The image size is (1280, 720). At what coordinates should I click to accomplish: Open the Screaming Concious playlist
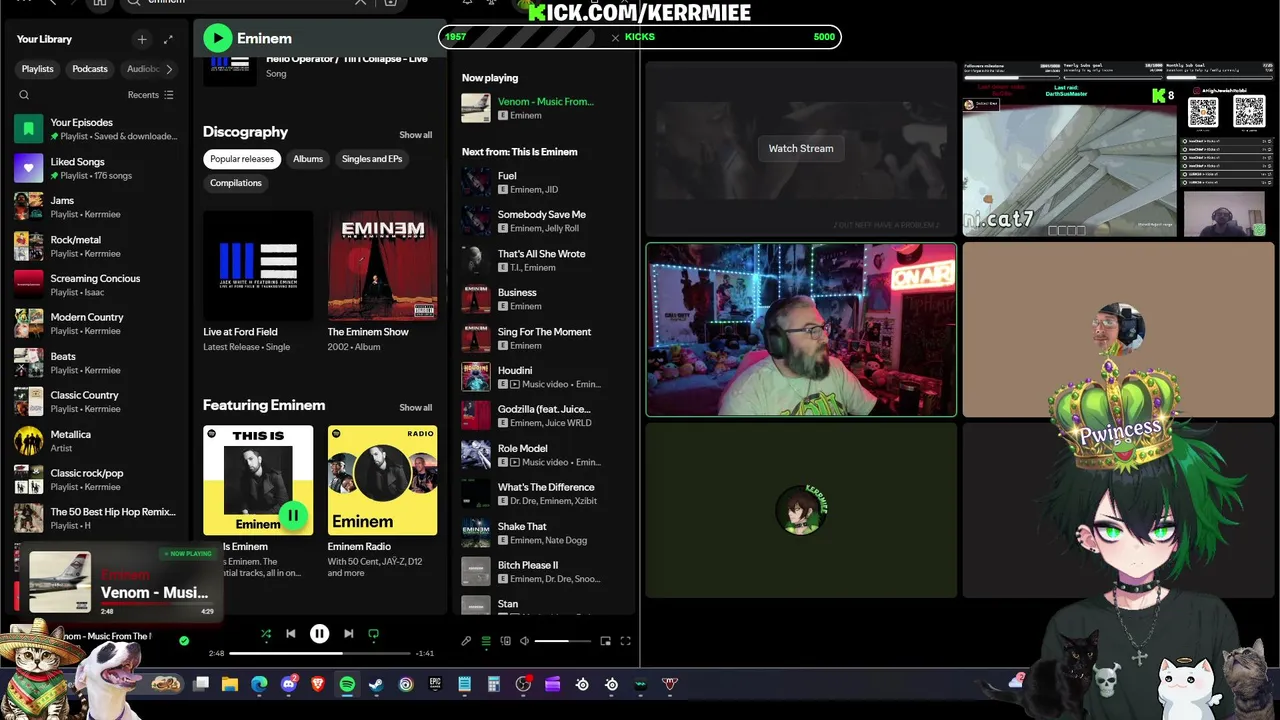click(x=97, y=285)
